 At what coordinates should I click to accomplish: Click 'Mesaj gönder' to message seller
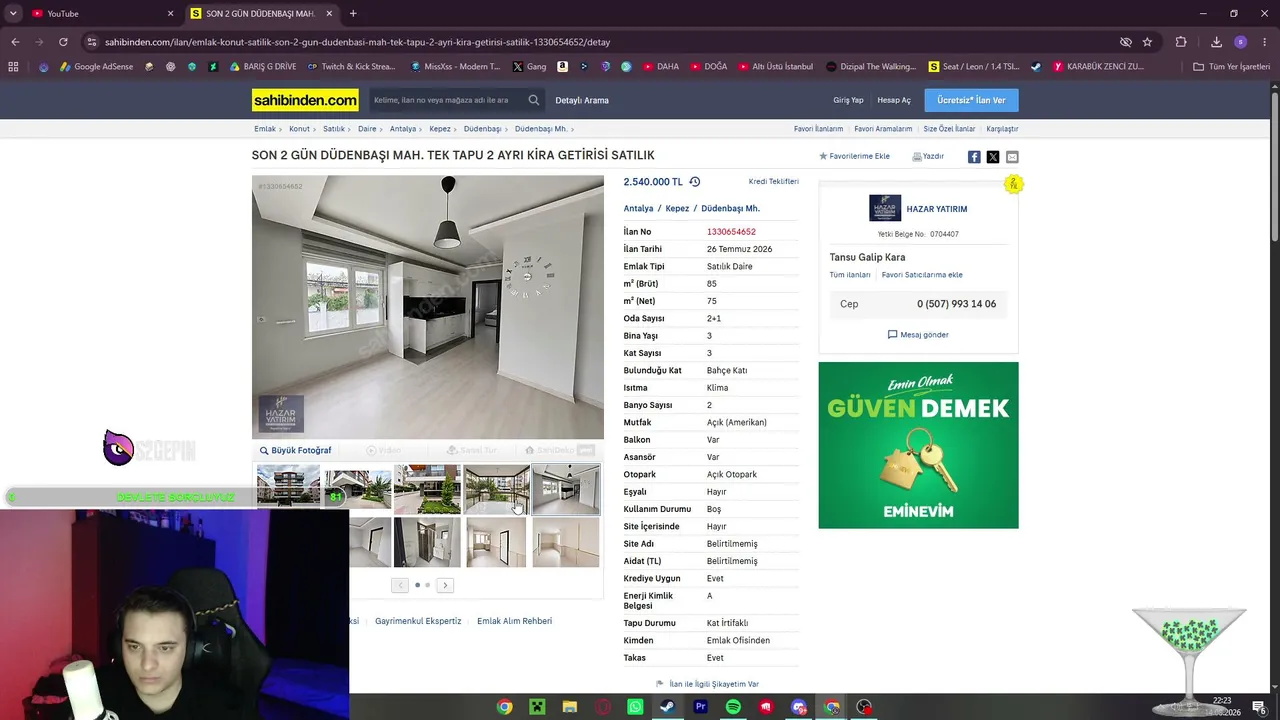point(918,335)
